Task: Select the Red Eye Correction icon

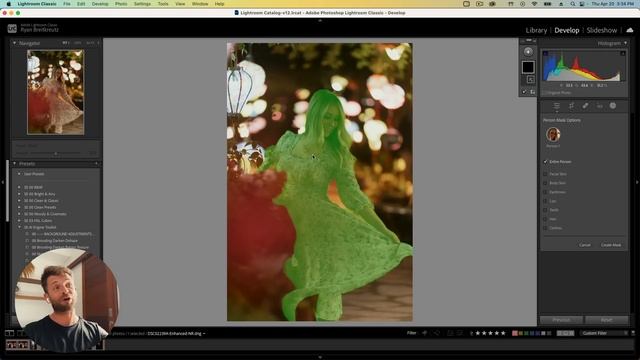Action: point(599,106)
